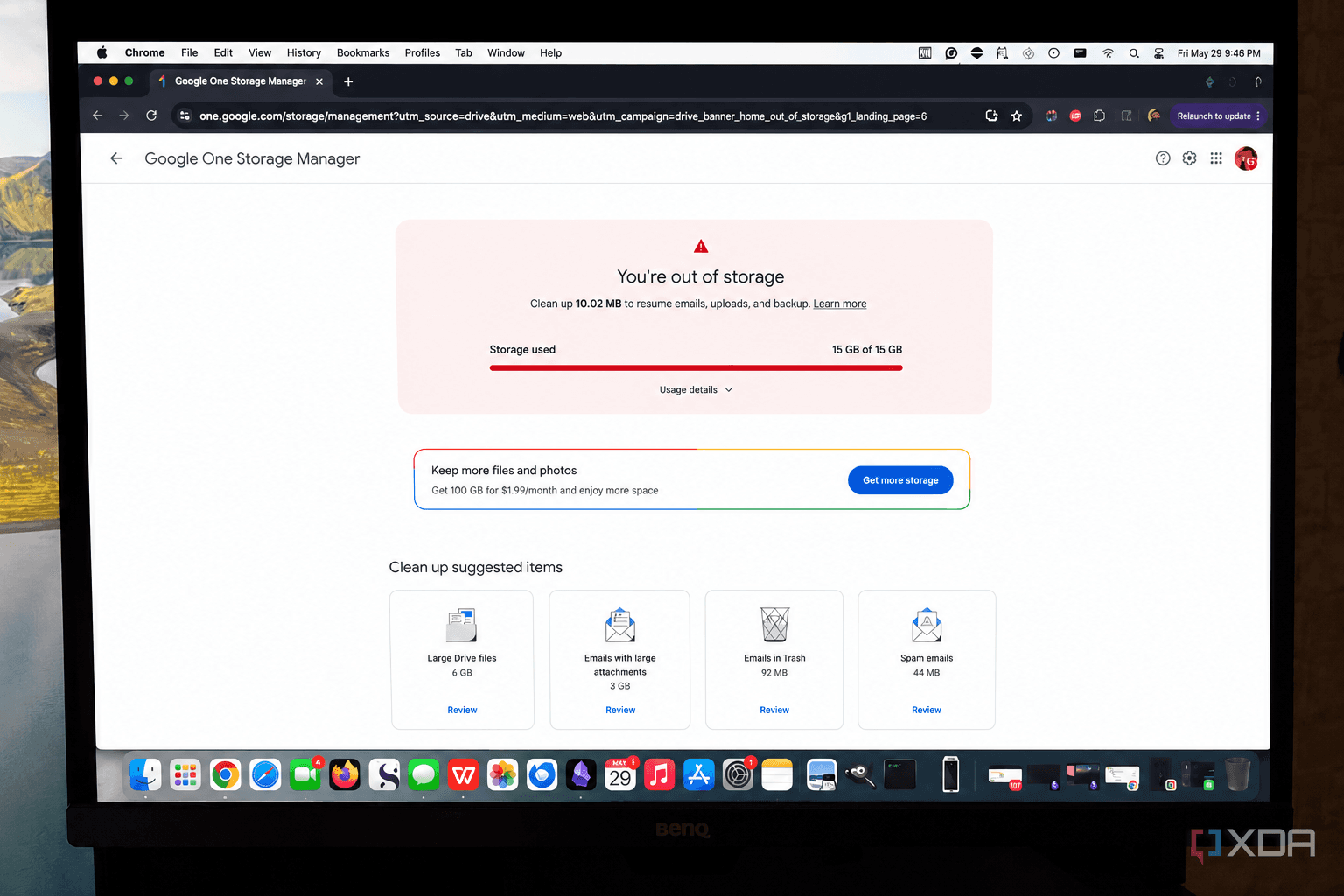Open the Google apps grid
This screenshot has width=1344, height=896.
pyautogui.click(x=1216, y=158)
